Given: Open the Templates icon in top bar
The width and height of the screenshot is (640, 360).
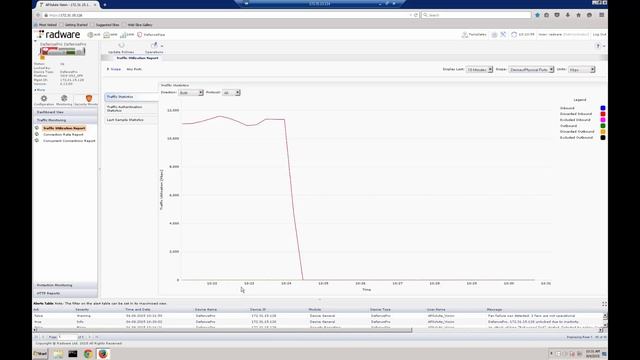Looking at the screenshot, I should [464, 35].
